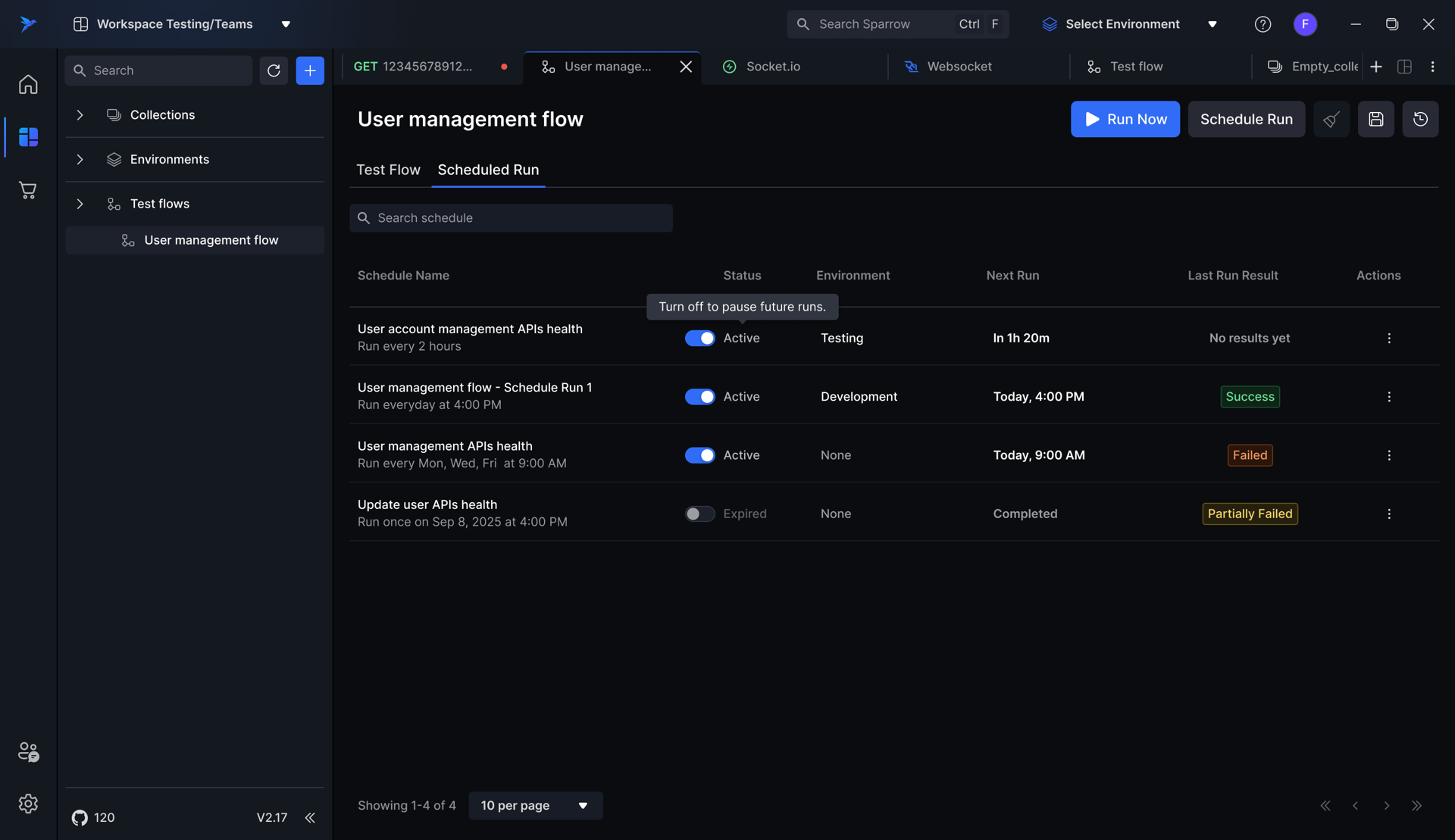Click the save disk icon in header

point(1375,119)
